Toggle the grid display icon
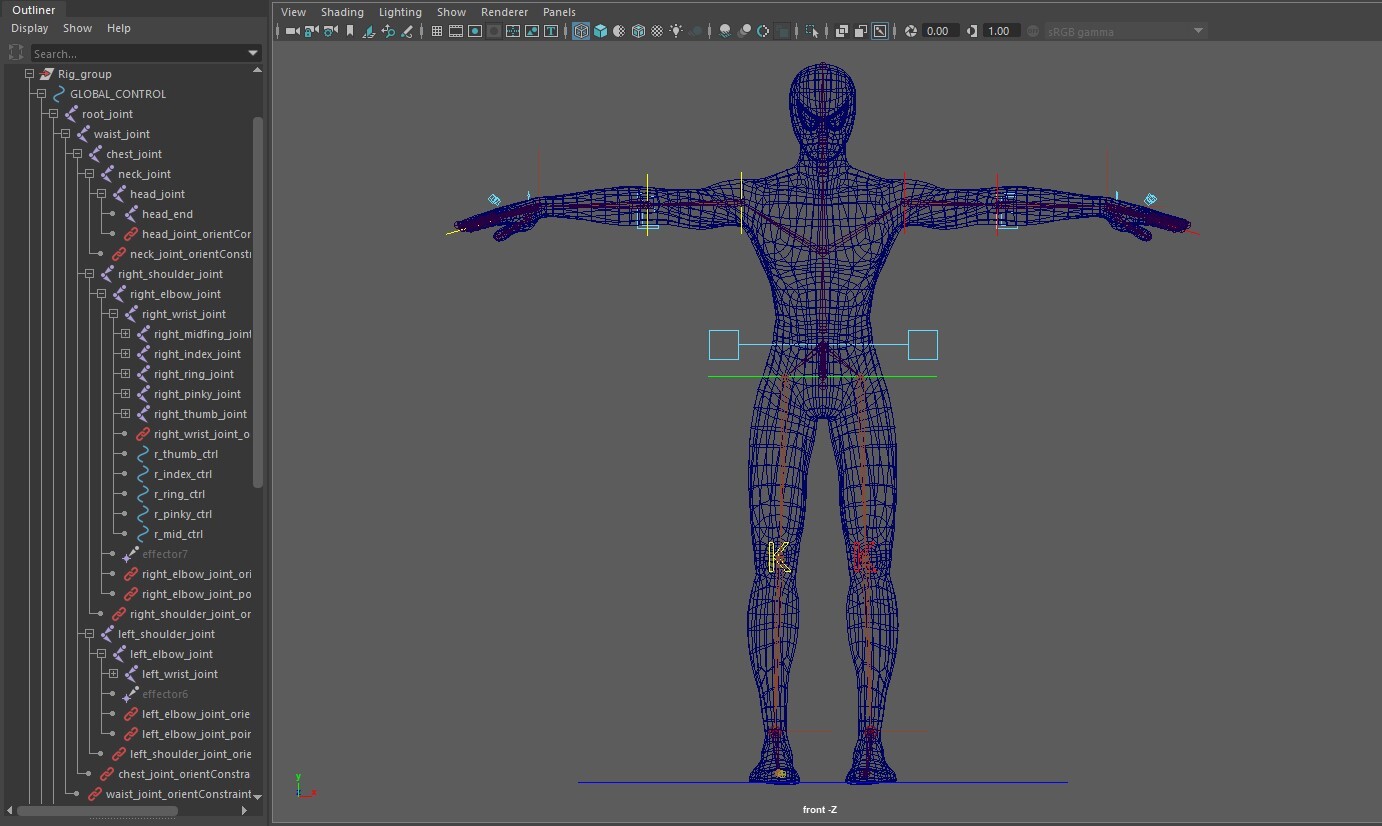Image resolution: width=1382 pixels, height=826 pixels. pos(437,31)
